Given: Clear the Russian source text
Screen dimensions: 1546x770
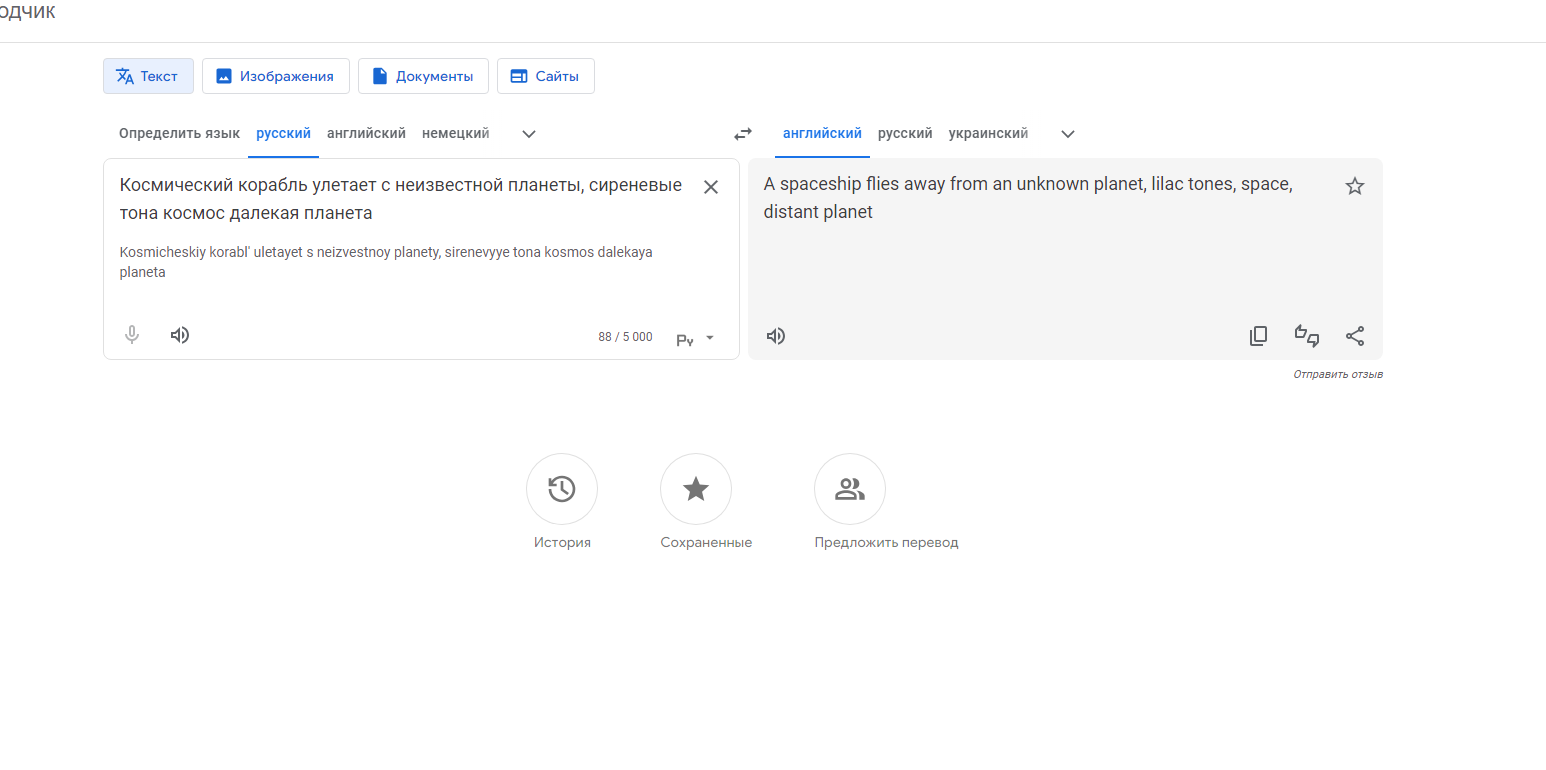Looking at the screenshot, I should (711, 187).
